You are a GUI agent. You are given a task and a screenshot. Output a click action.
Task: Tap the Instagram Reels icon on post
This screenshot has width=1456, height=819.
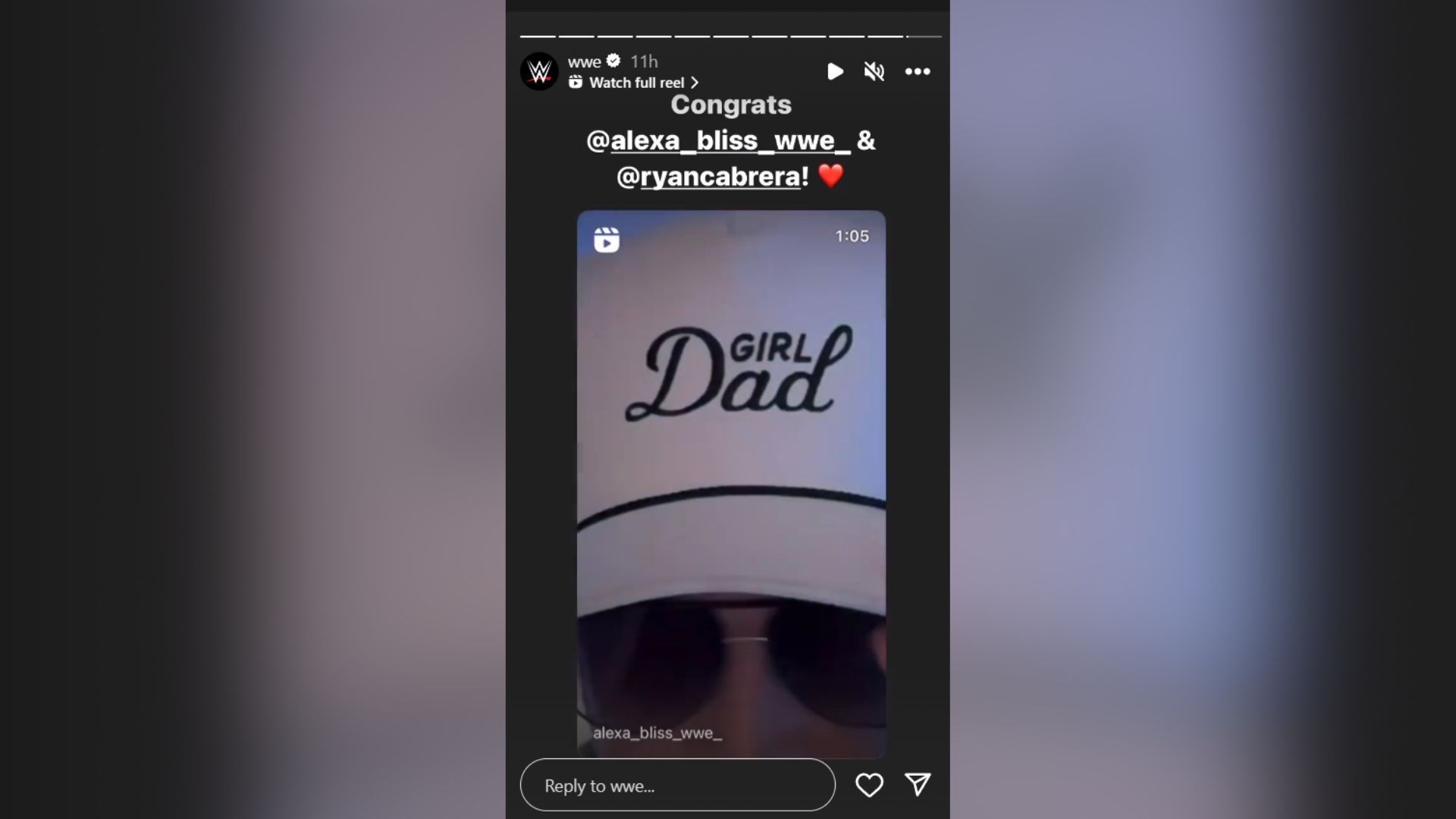point(605,239)
